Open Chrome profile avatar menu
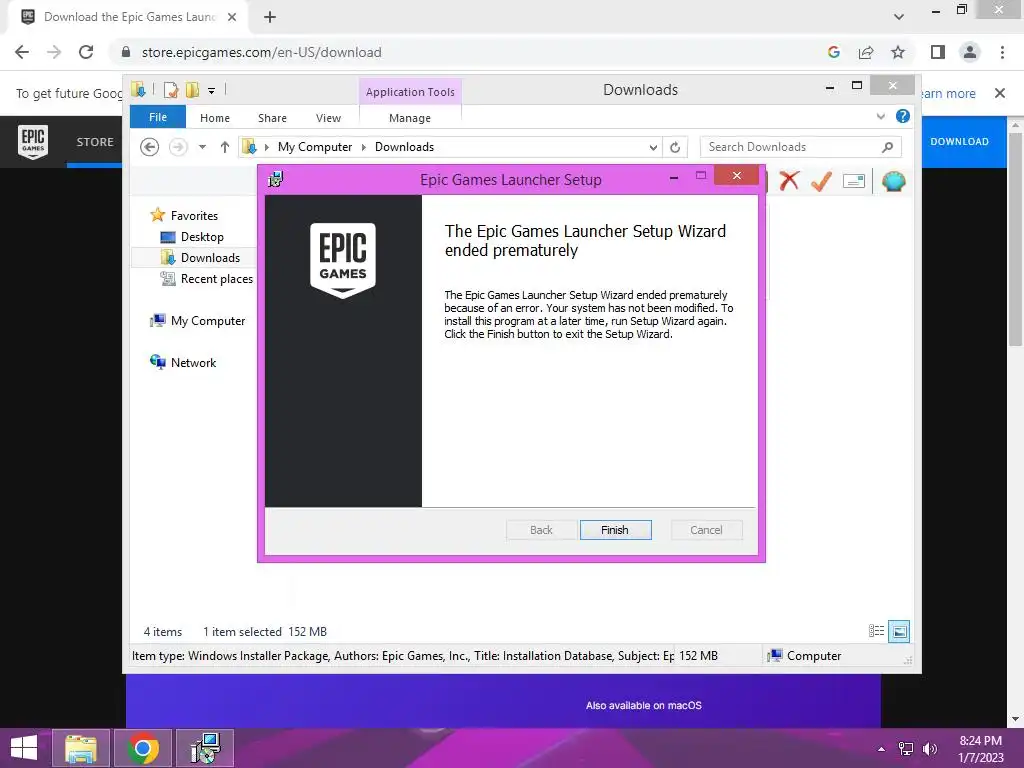The width and height of the screenshot is (1024, 768). coord(970,52)
